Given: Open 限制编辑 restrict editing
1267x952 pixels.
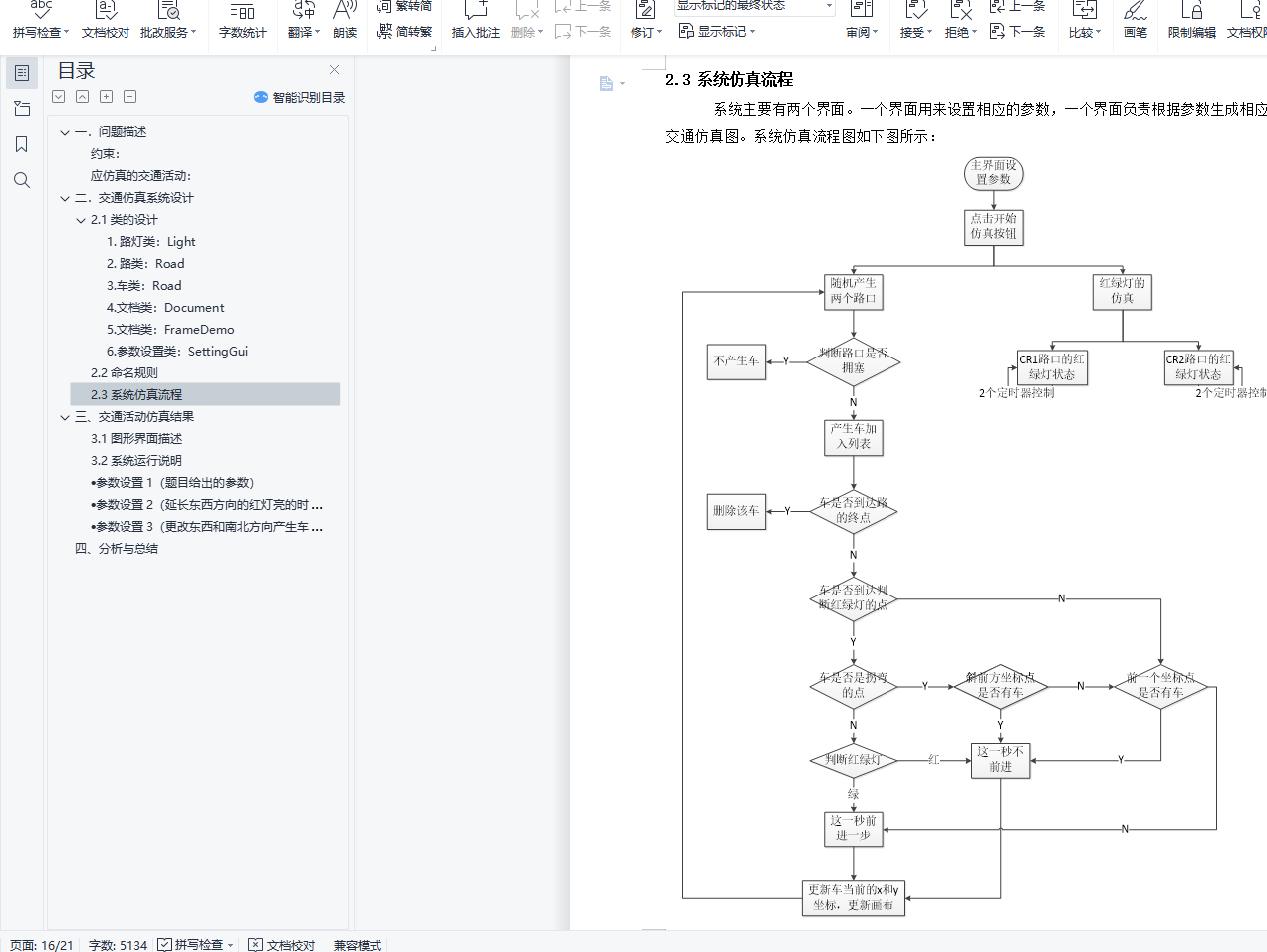Looking at the screenshot, I should click(x=1192, y=20).
